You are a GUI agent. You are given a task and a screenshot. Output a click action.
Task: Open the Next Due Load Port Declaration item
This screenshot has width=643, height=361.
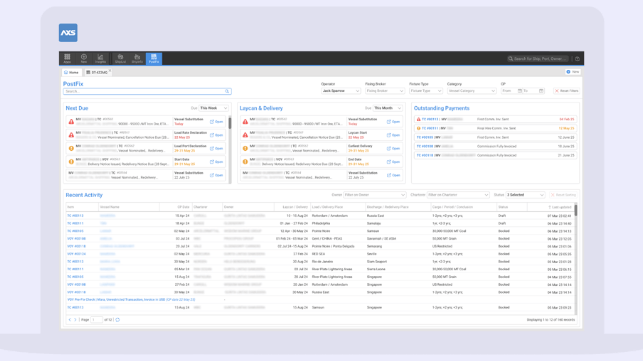(217, 148)
